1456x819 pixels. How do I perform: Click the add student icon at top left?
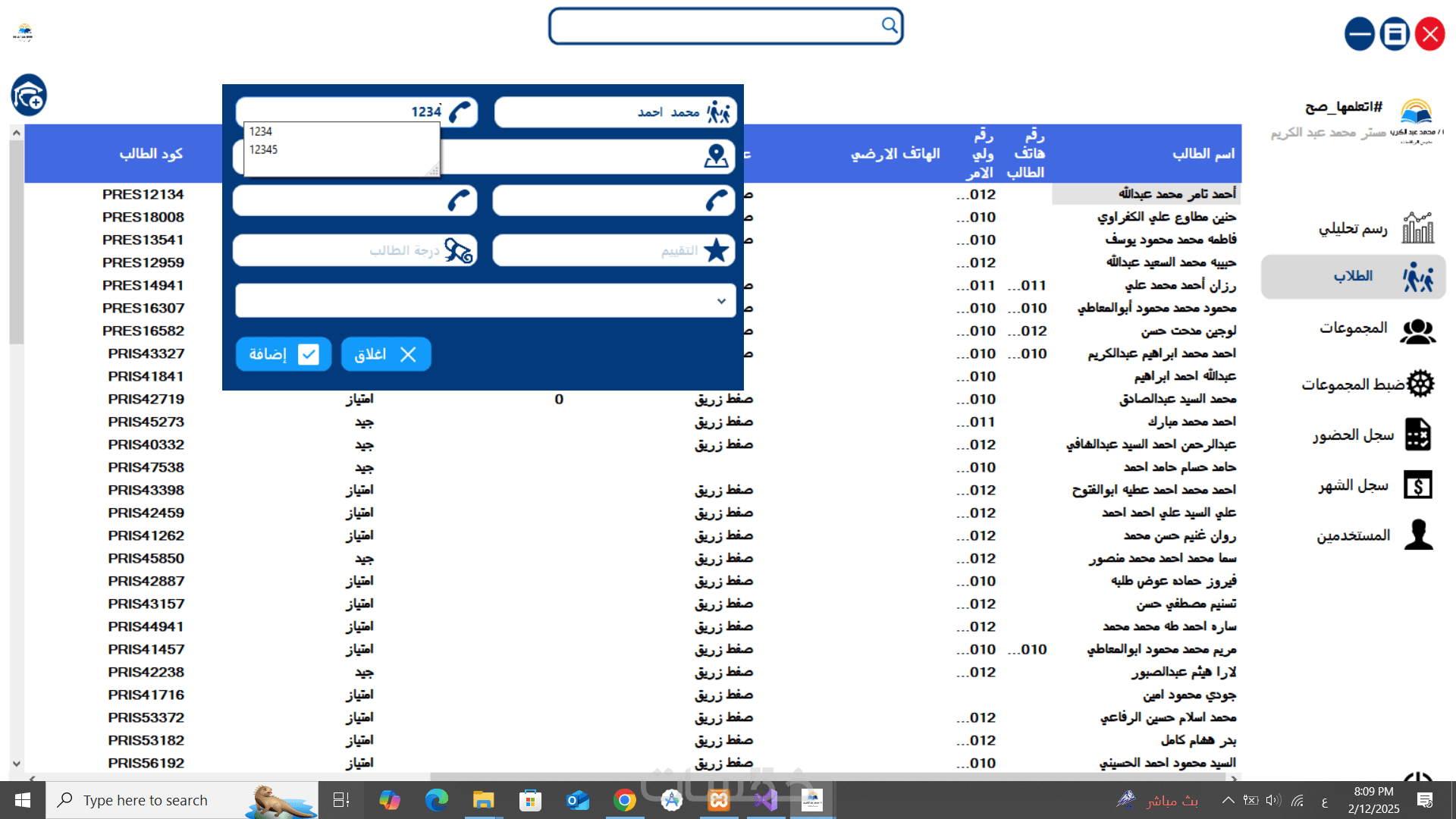point(29,96)
